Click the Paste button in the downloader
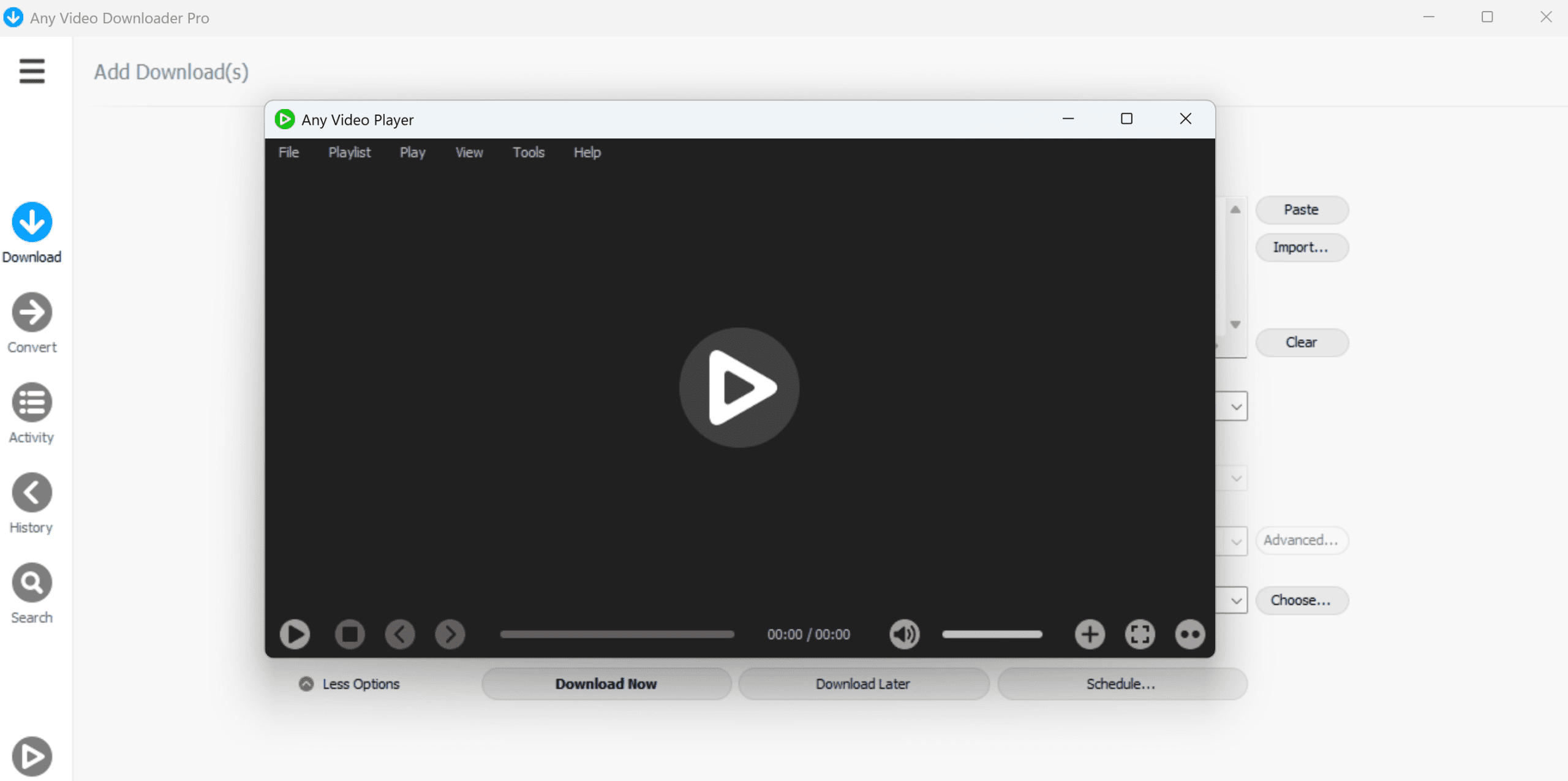The height and width of the screenshot is (781, 1568). (x=1302, y=209)
